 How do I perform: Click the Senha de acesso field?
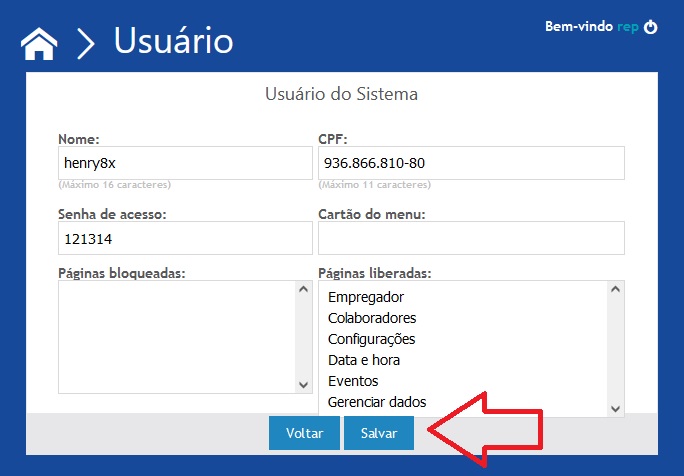pyautogui.click(x=185, y=238)
